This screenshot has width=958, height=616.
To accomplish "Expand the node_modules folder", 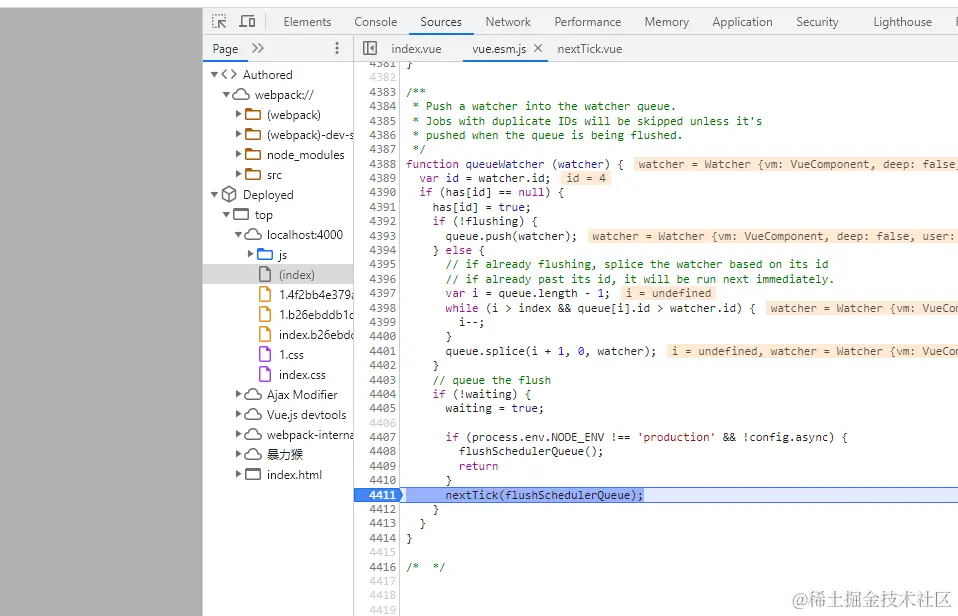I will [239, 154].
